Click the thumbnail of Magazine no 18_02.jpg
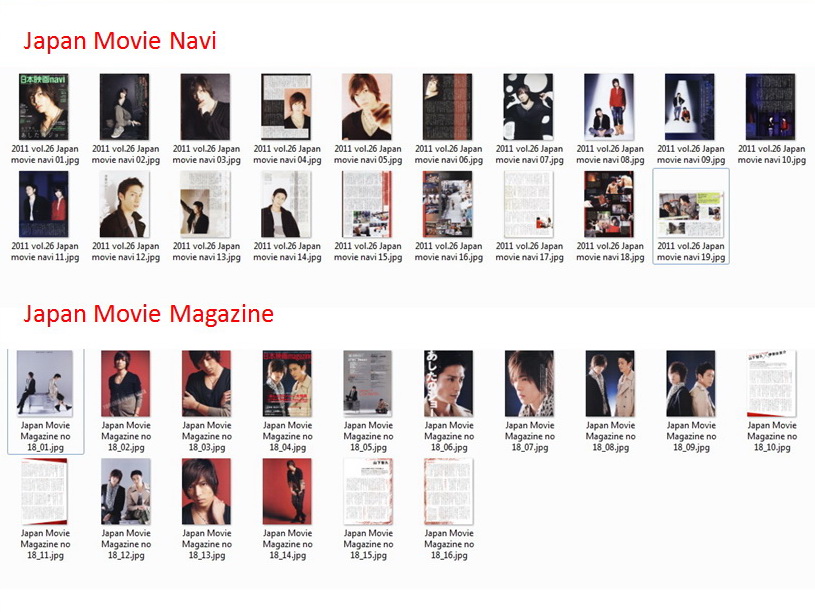This screenshot has width=815, height=612. [126, 383]
